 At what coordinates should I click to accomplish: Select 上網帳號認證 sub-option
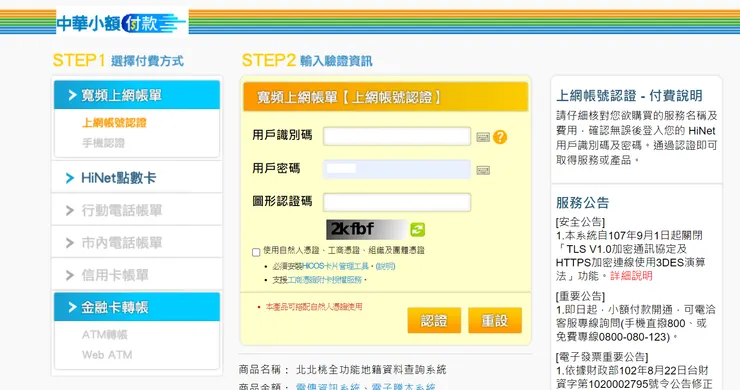(114, 123)
